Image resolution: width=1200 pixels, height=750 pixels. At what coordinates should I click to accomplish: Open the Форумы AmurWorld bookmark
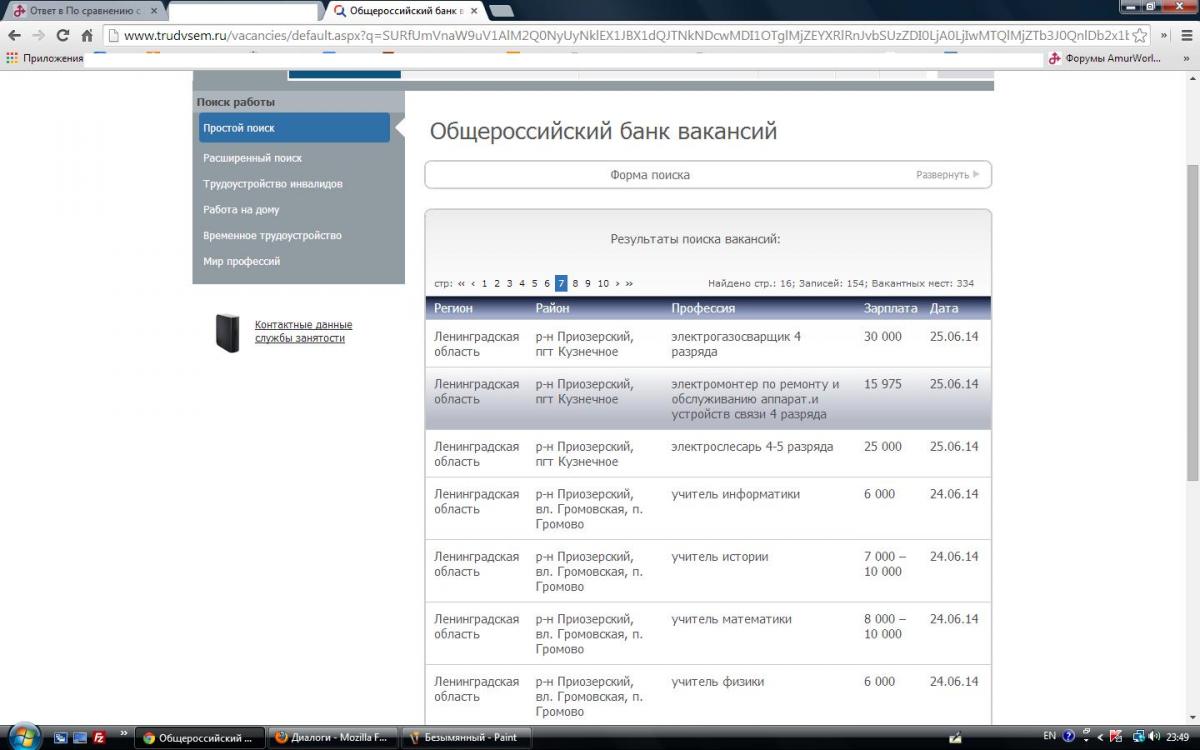[1105, 58]
